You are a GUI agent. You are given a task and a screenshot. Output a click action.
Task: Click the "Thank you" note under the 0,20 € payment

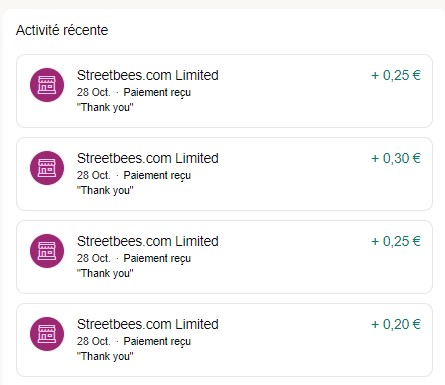click(x=105, y=356)
